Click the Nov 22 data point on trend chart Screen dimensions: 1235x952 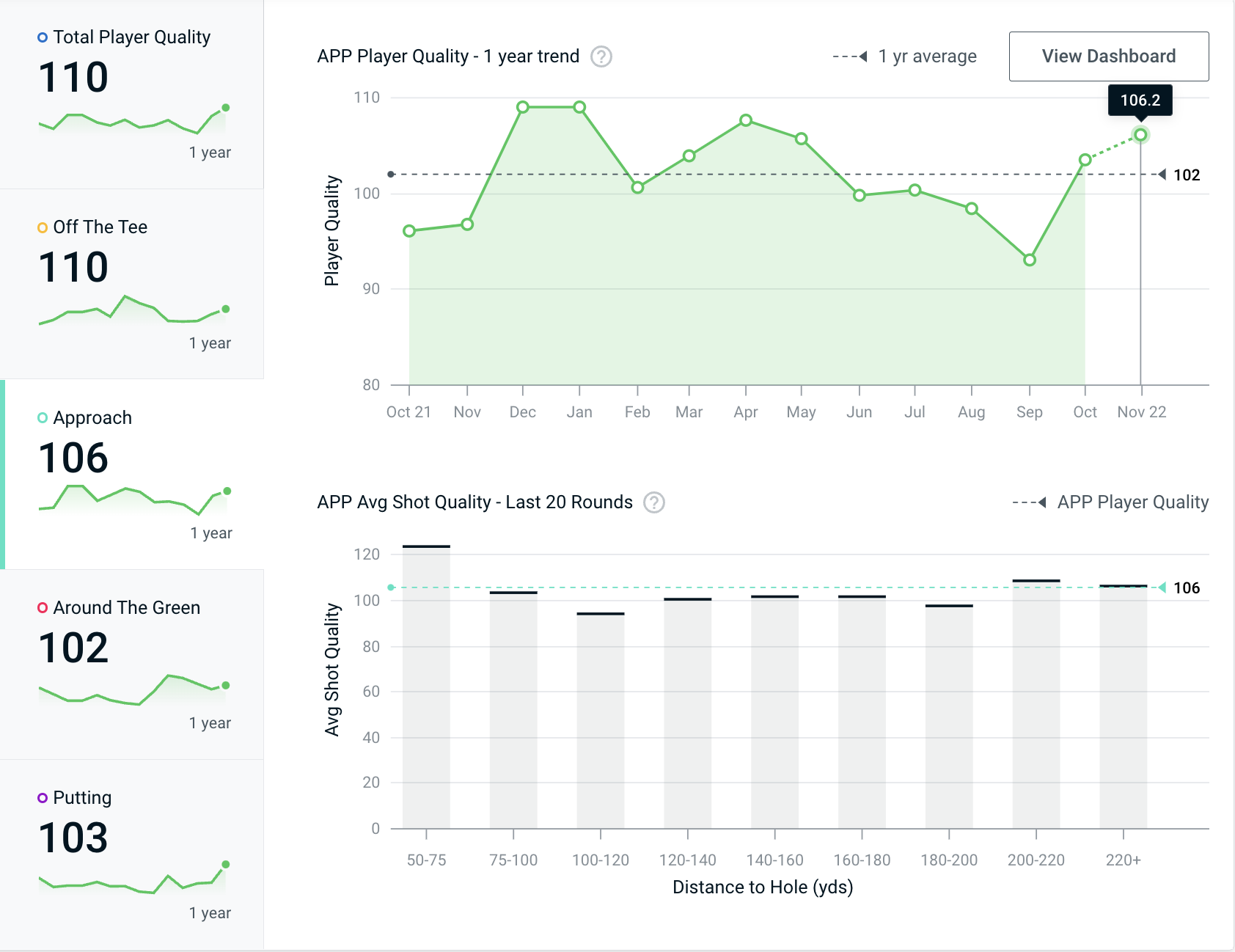tap(1140, 135)
